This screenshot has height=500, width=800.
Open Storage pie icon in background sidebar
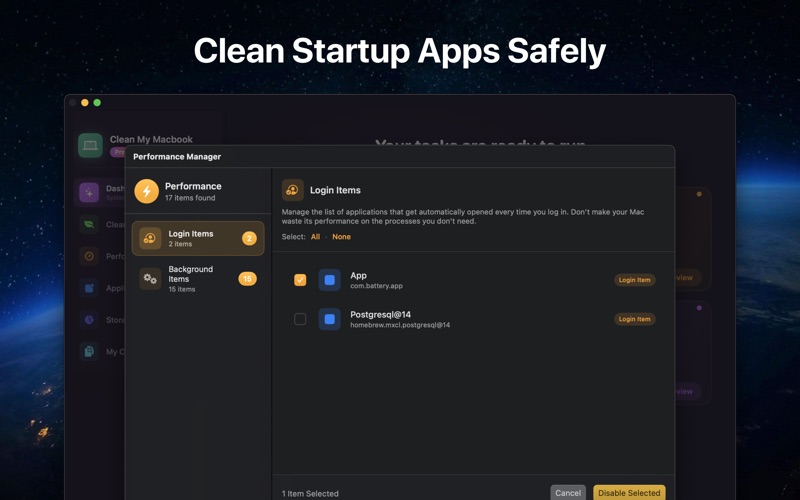tap(89, 320)
